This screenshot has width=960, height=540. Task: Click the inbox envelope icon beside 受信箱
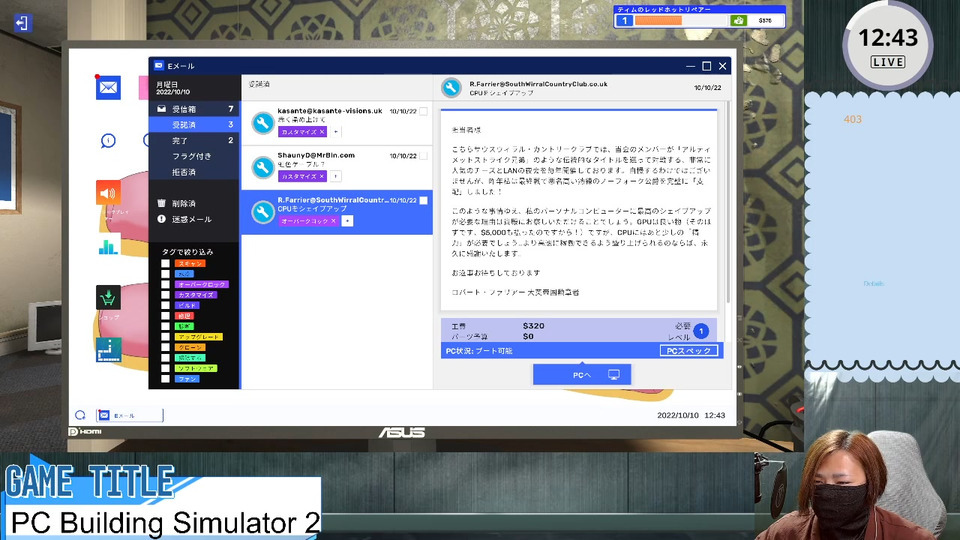pos(162,108)
